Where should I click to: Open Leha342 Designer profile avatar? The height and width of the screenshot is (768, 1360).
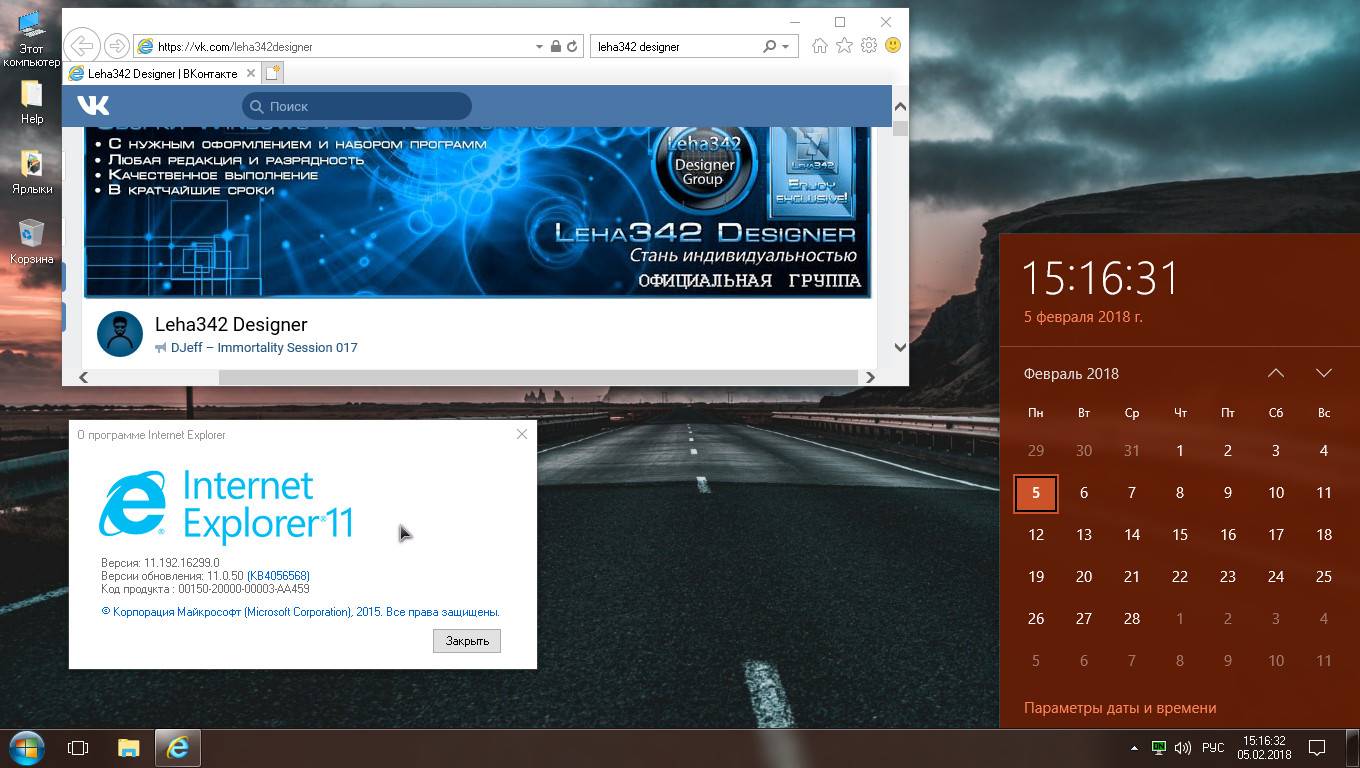(x=120, y=333)
